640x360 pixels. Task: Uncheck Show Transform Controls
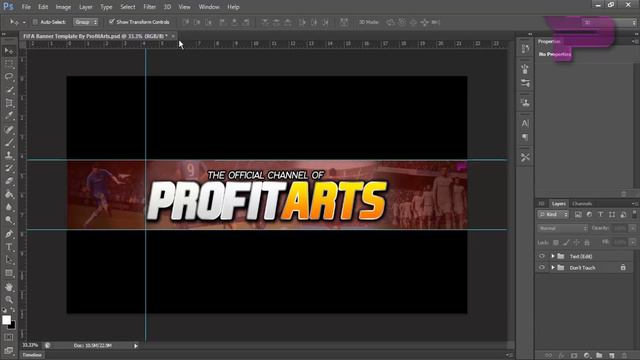coord(111,22)
